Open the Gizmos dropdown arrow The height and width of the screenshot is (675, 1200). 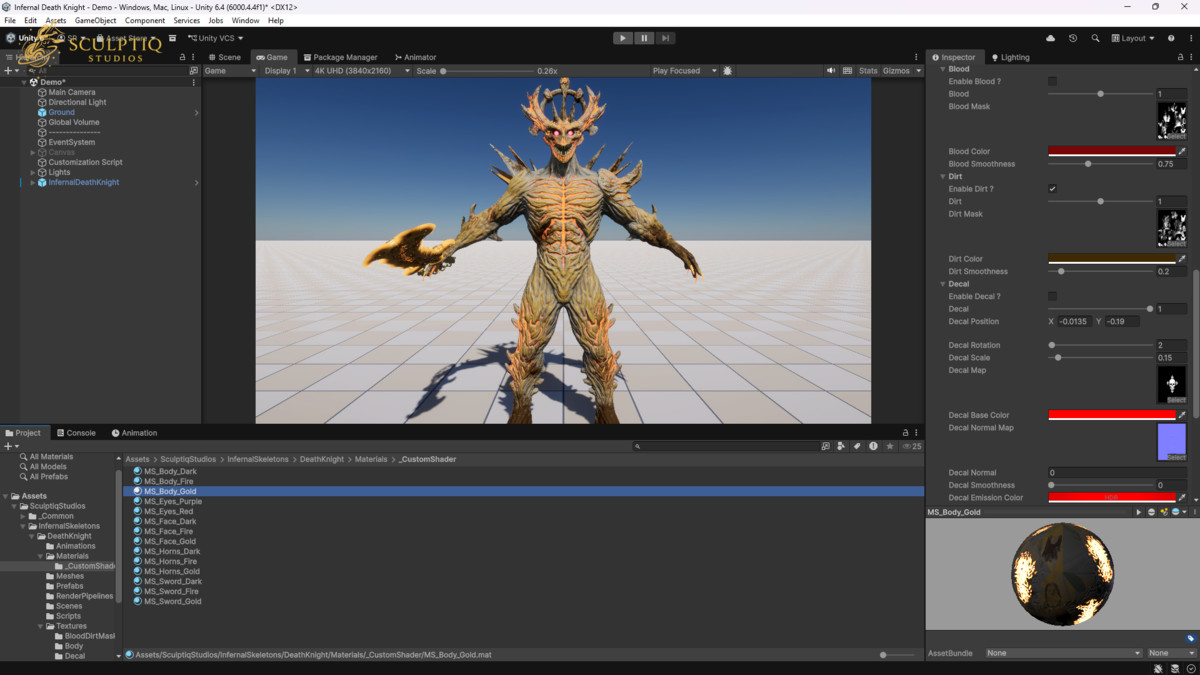[x=919, y=71]
